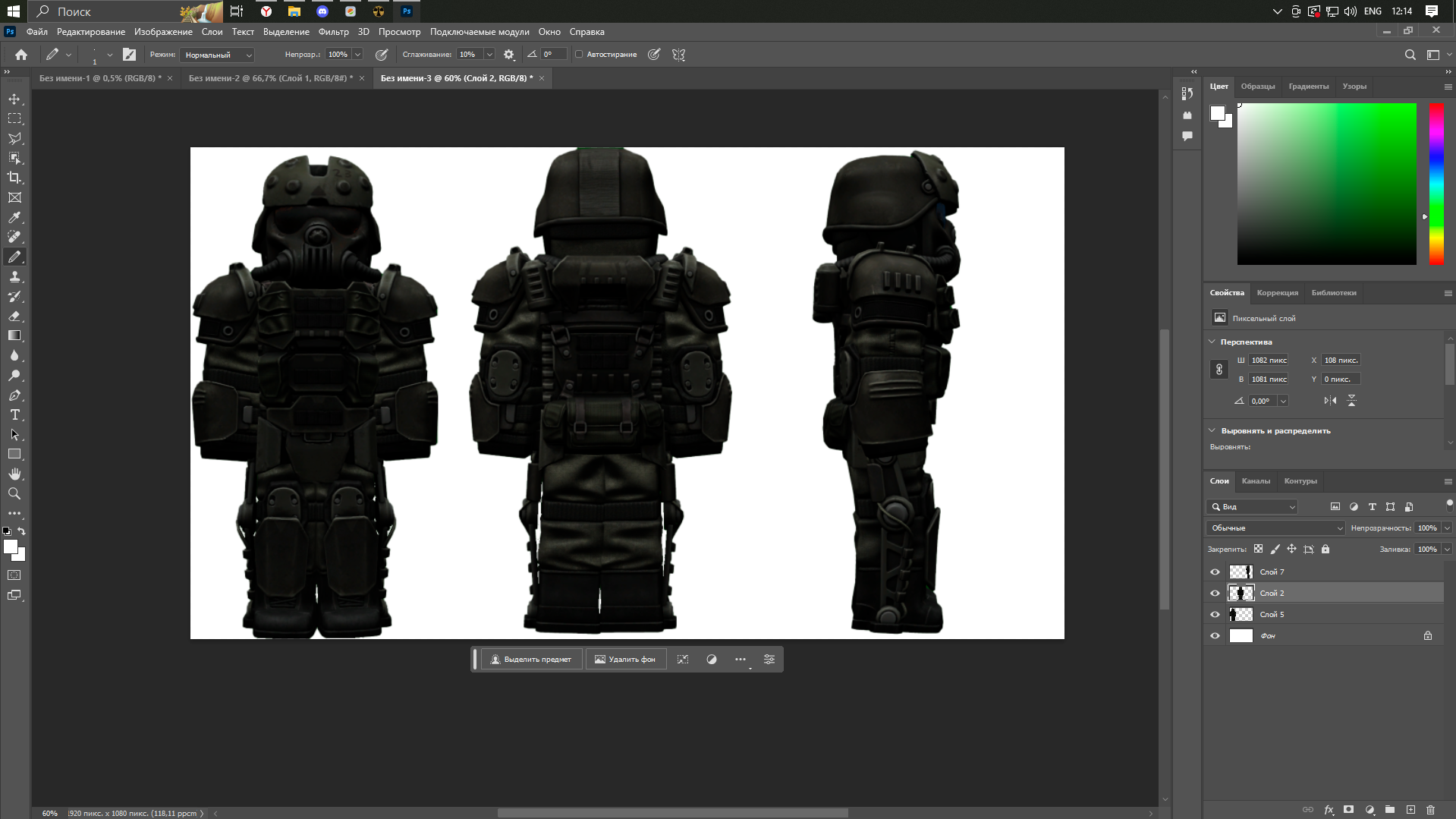The image size is (1456, 819).
Task: Select the Move tool
Action: point(14,99)
